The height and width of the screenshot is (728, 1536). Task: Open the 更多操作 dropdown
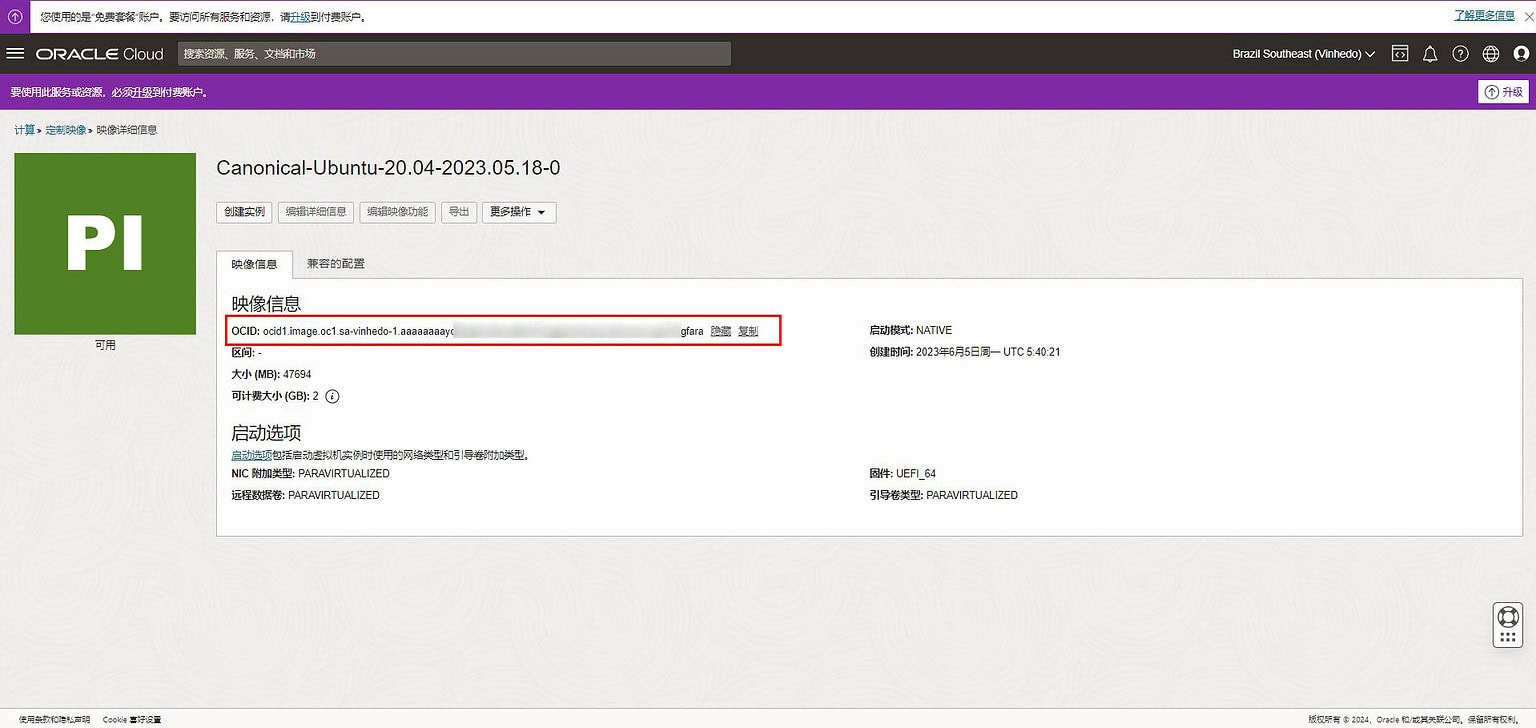pos(518,212)
